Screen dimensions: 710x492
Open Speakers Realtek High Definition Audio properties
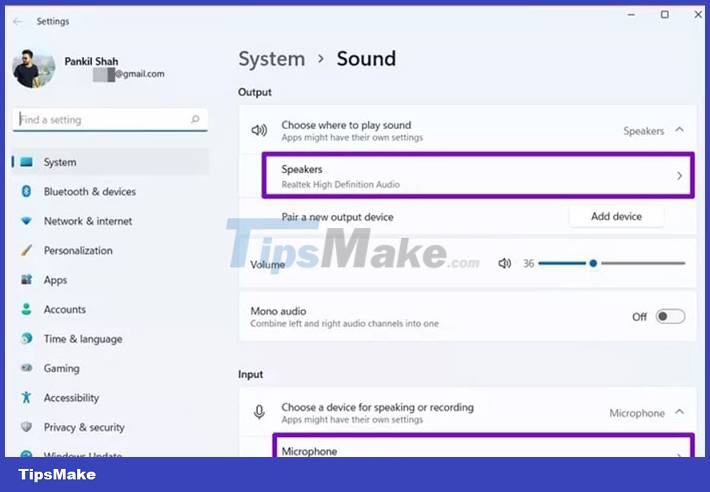[x=478, y=176]
